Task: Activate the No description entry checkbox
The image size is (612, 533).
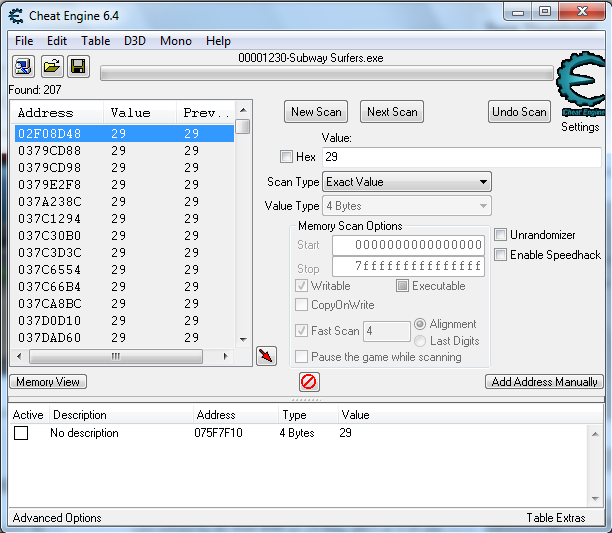Action: click(x=21, y=433)
